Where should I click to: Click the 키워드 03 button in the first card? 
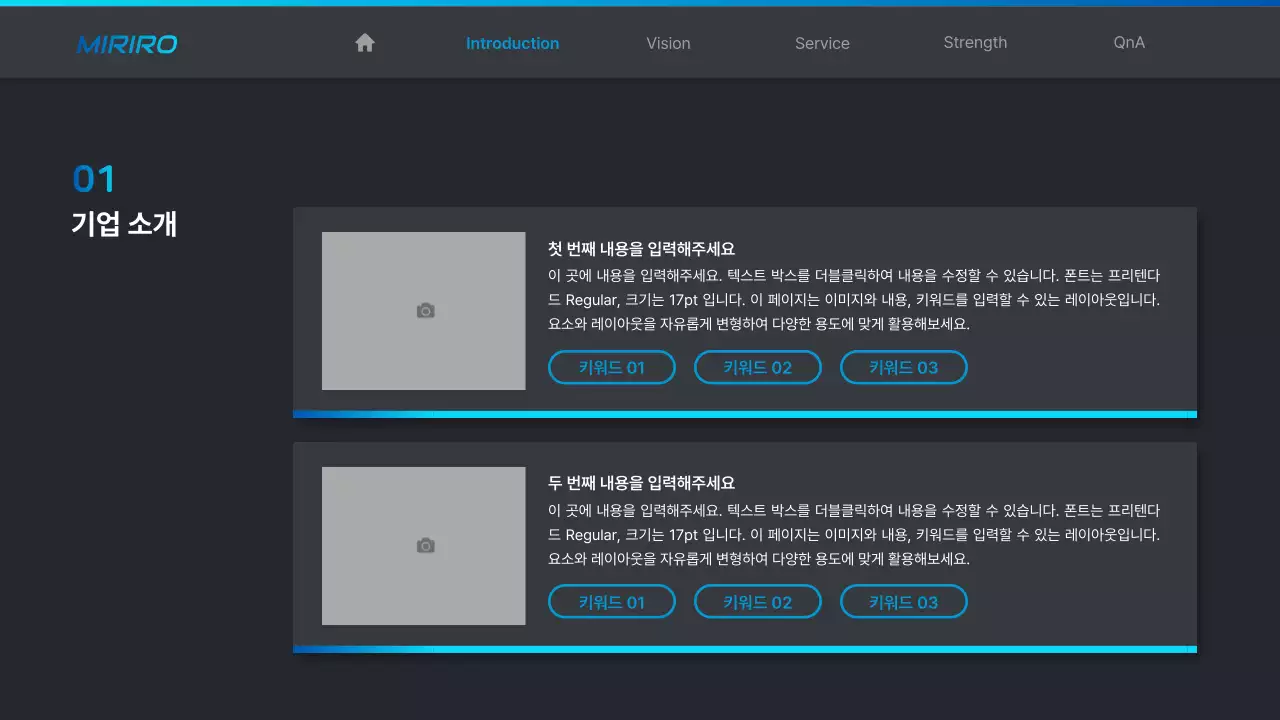pyautogui.click(x=903, y=367)
